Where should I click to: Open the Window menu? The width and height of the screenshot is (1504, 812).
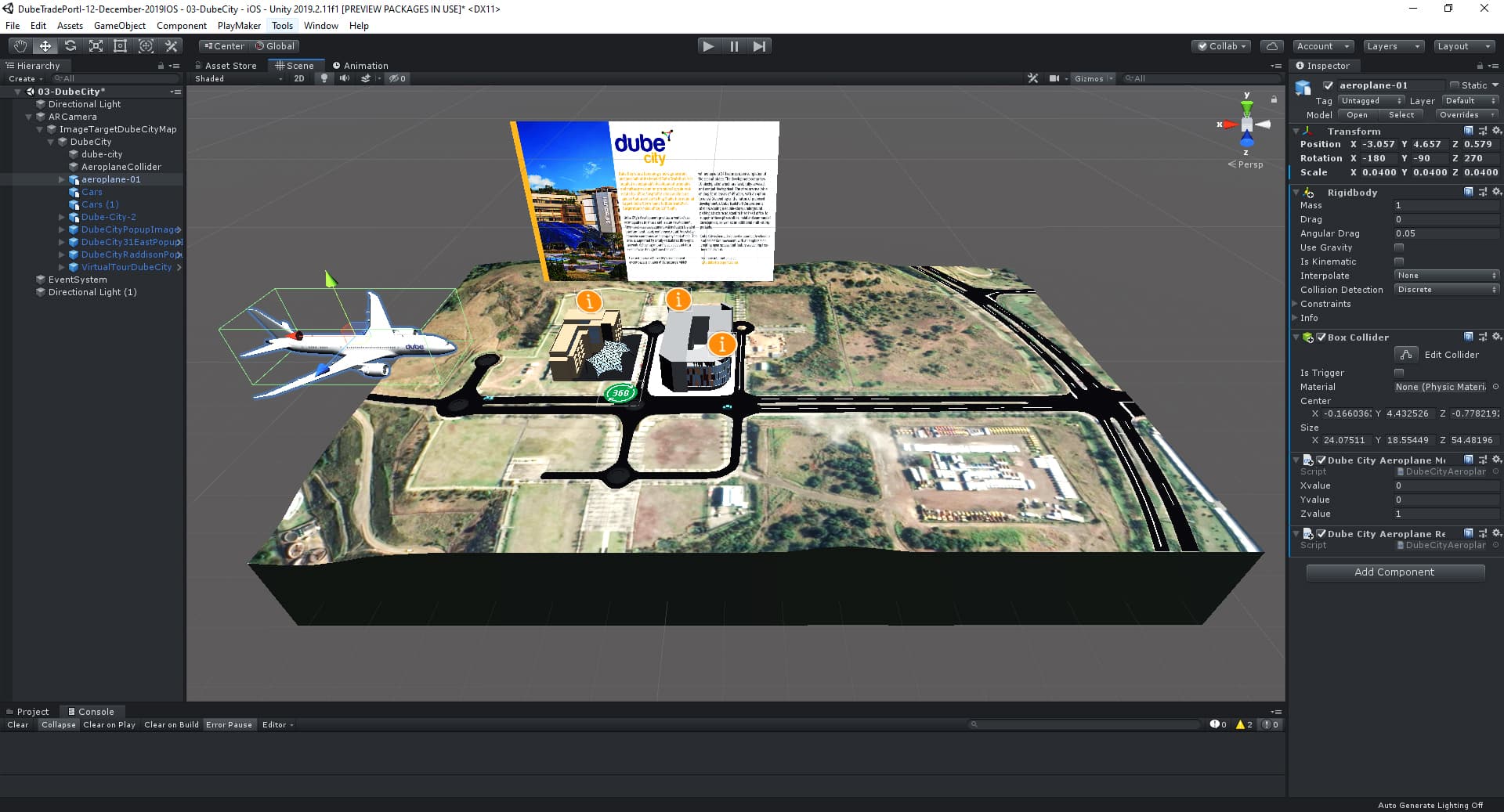coord(321,26)
